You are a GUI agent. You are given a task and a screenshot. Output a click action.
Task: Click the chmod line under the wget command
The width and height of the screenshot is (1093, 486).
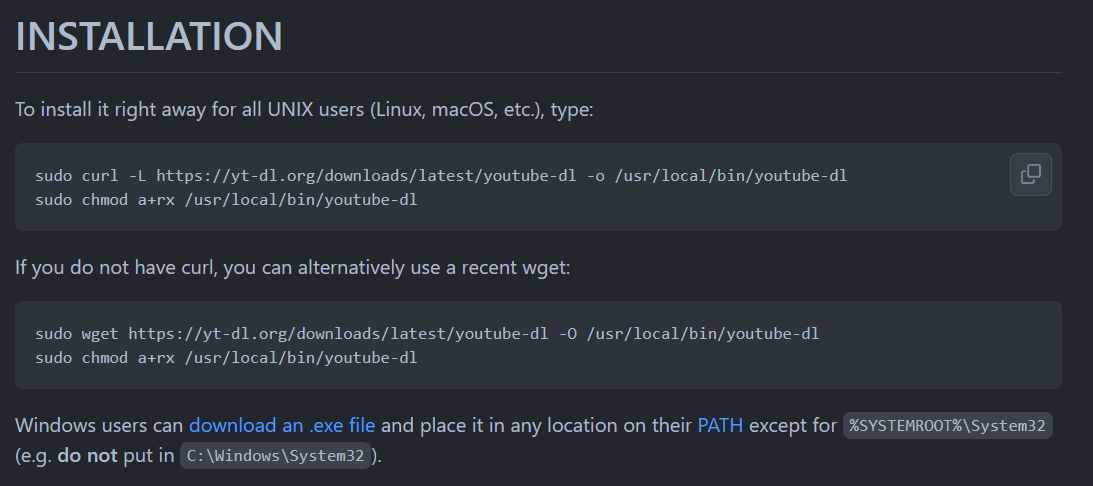pos(227,358)
